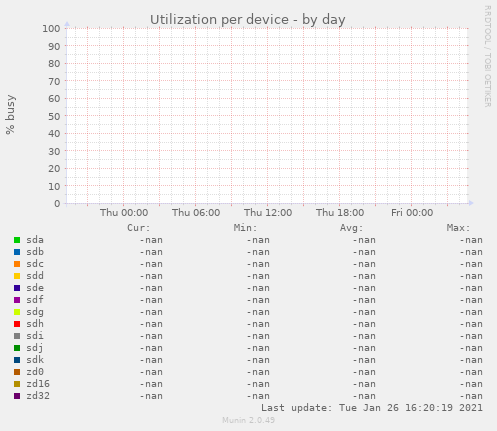Image resolution: width=497 pixels, height=431 pixels.
Task: Click the zd32 dark purple swatch
Action: 17,396
